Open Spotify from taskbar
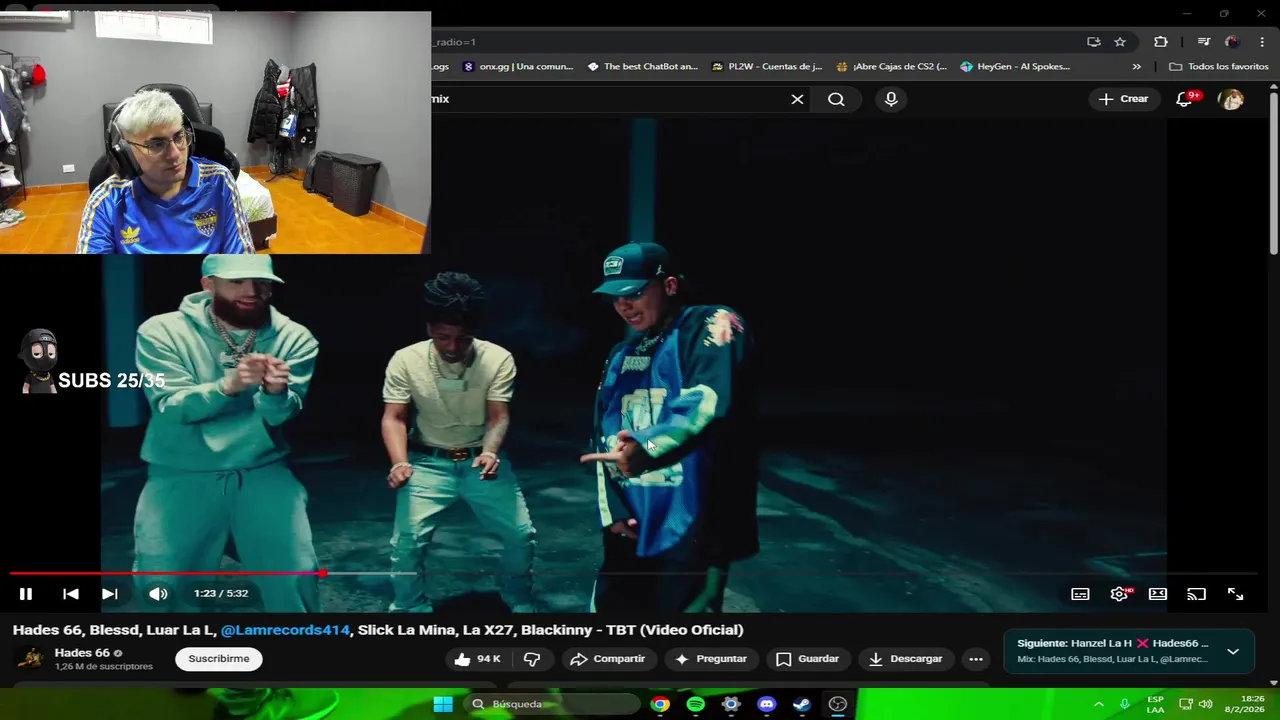 click(696, 704)
